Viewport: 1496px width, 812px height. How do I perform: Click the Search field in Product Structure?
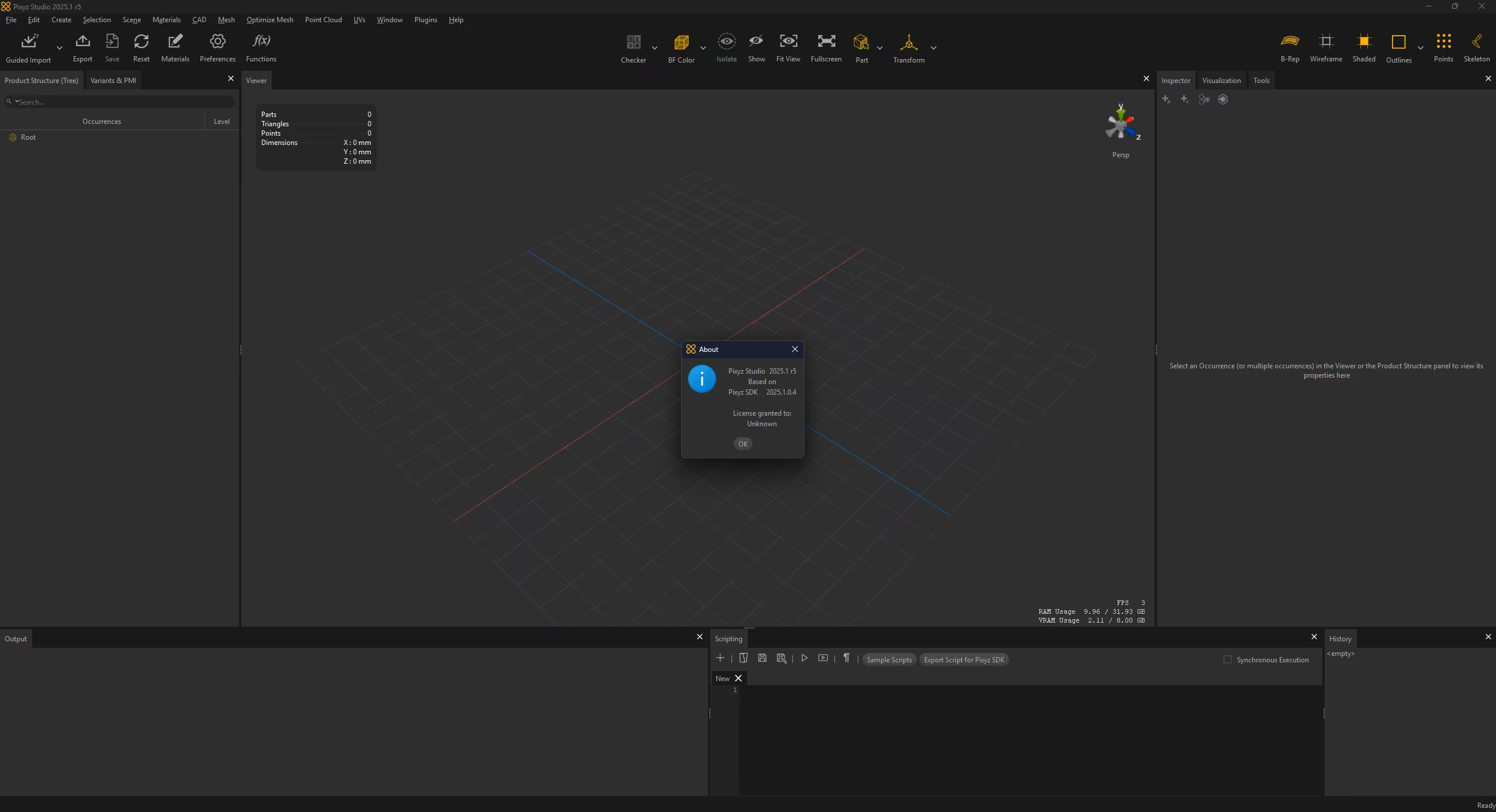click(x=120, y=102)
